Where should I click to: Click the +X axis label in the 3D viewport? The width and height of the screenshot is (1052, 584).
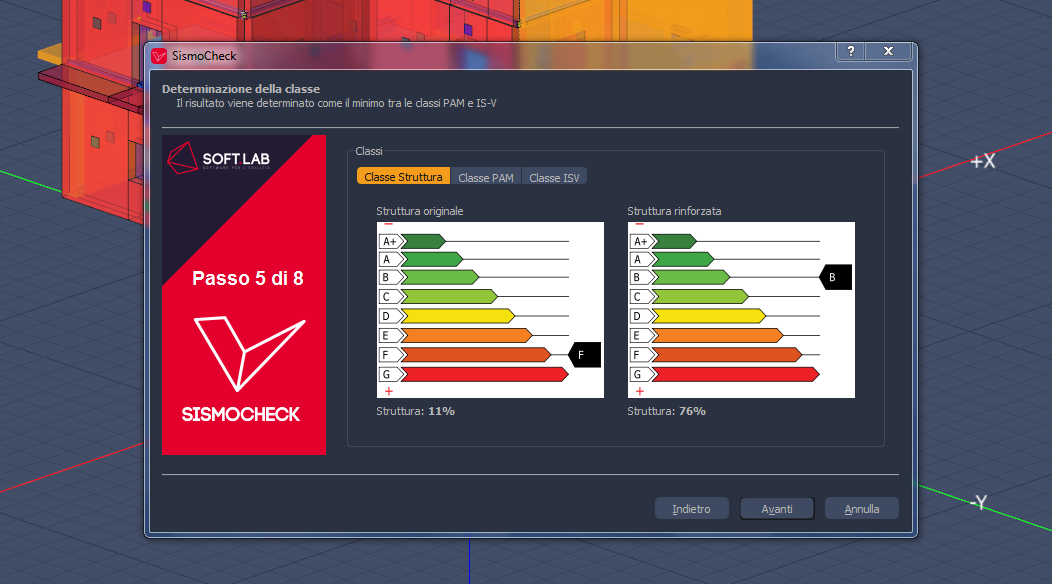[983, 161]
